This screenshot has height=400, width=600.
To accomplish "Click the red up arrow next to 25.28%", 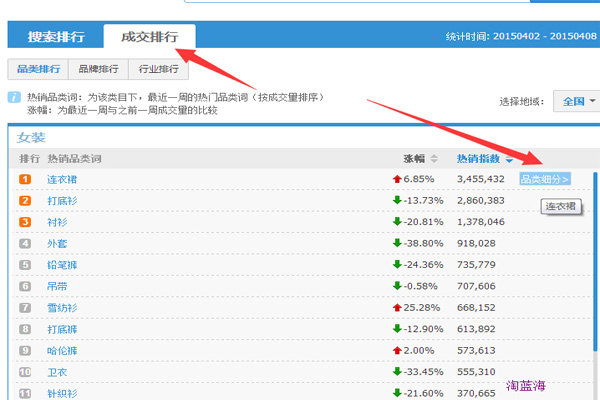I will coord(397,307).
